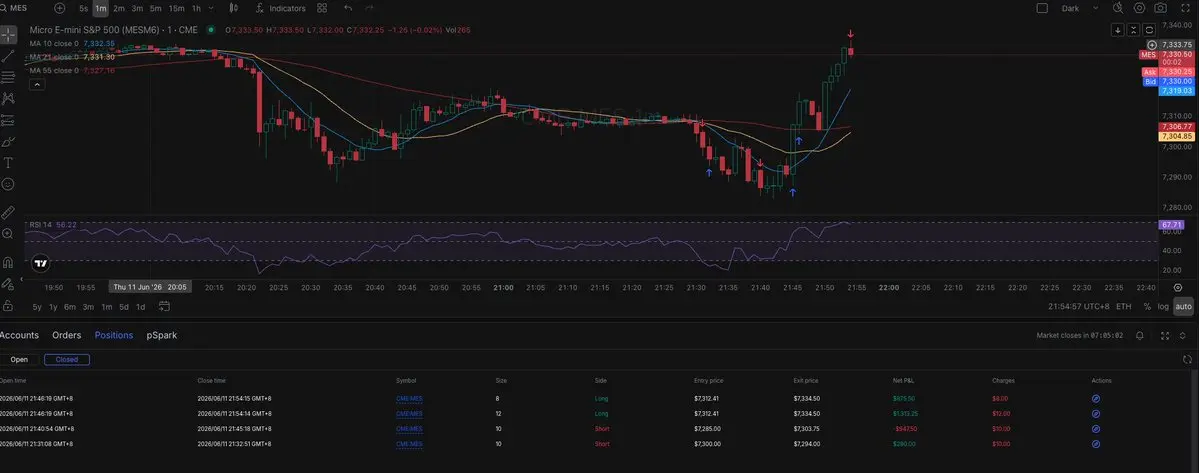Click the loop toggle button in chart corner

tap(1149, 30)
